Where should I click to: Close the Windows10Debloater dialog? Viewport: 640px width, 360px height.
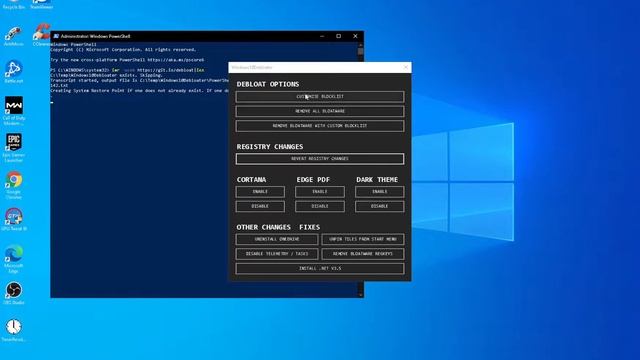pyautogui.click(x=406, y=67)
